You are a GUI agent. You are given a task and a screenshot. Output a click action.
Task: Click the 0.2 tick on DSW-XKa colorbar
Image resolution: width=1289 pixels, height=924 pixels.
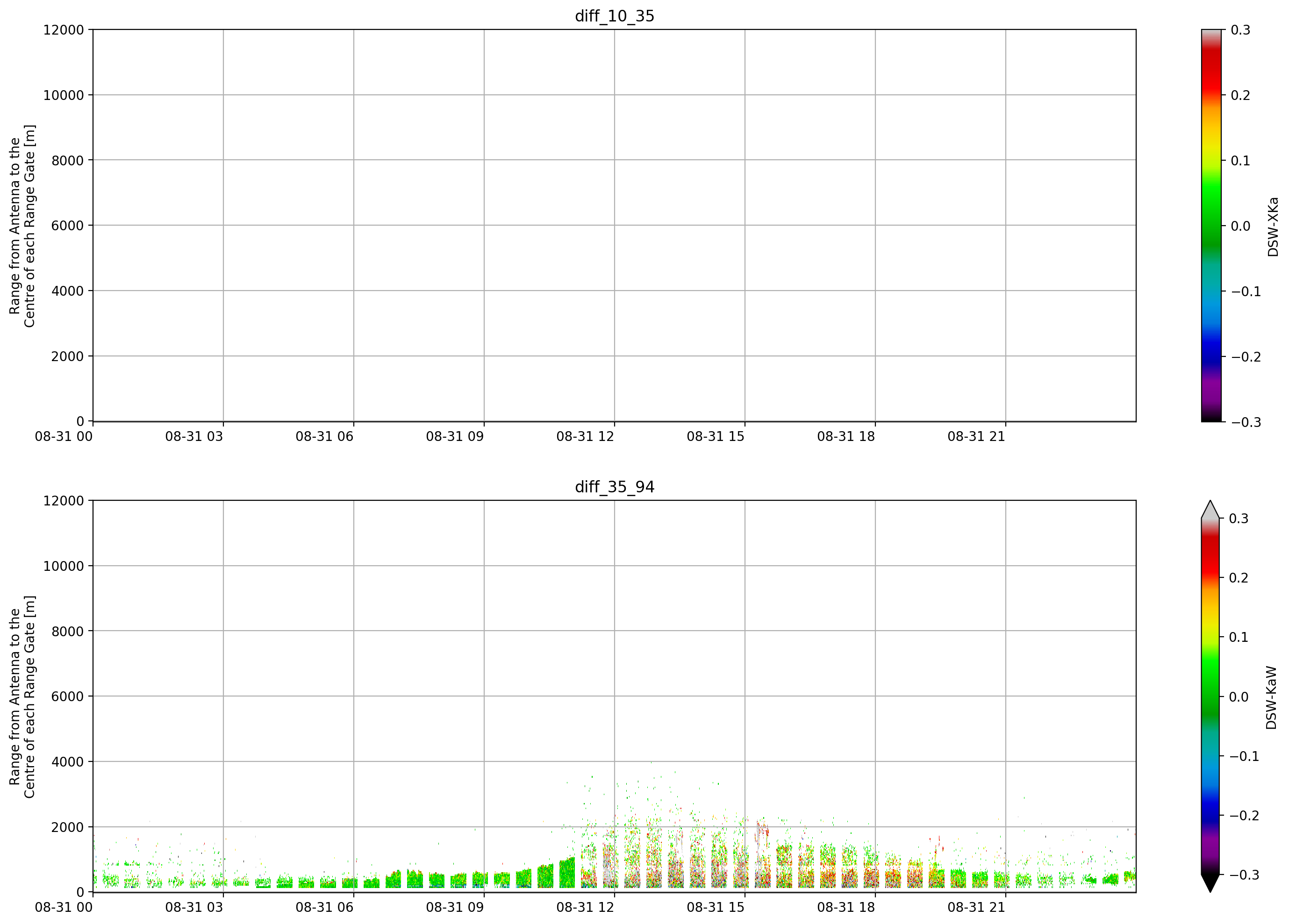pyautogui.click(x=1241, y=95)
